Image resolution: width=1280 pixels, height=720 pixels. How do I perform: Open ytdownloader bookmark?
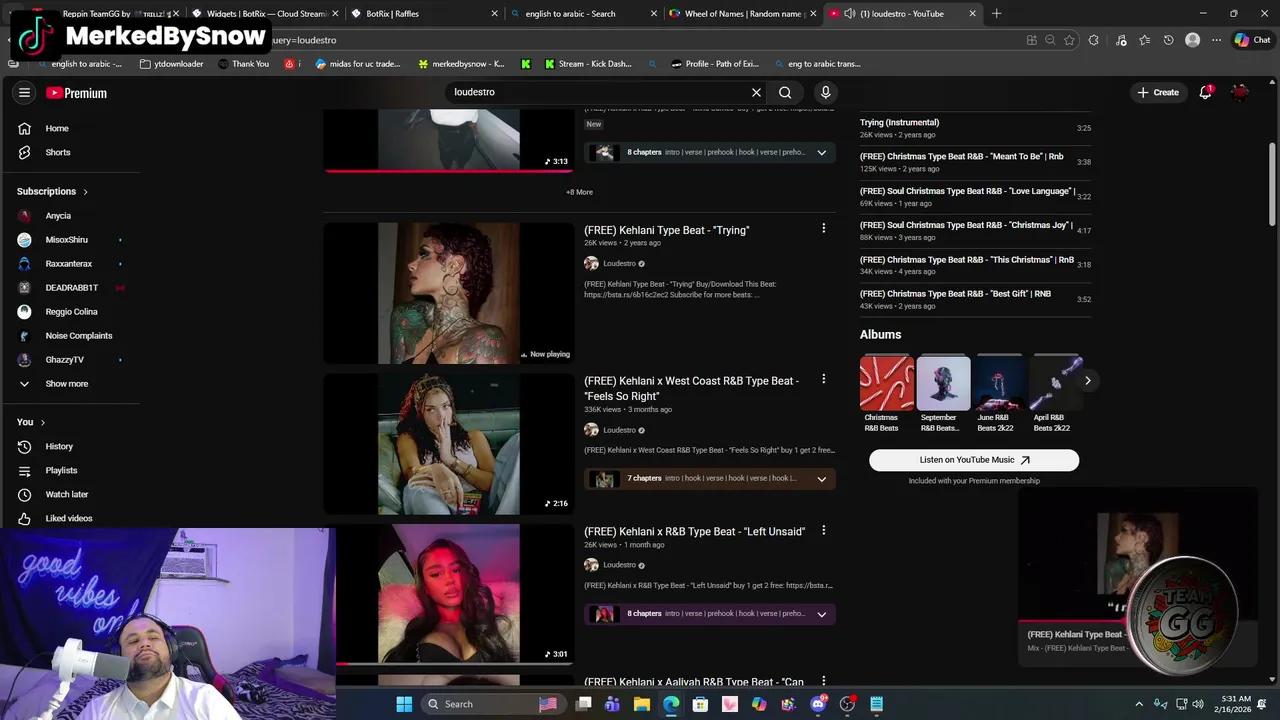(x=172, y=64)
